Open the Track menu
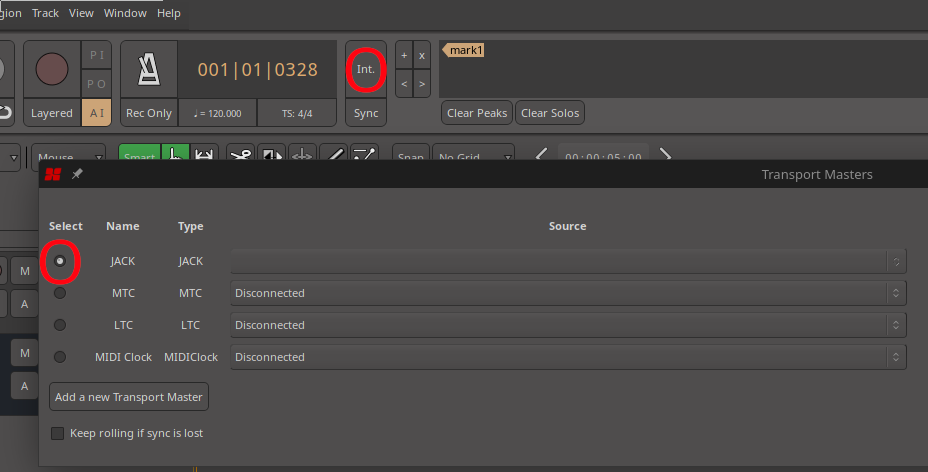Screen dimensions: 928x472 (x=45, y=13)
